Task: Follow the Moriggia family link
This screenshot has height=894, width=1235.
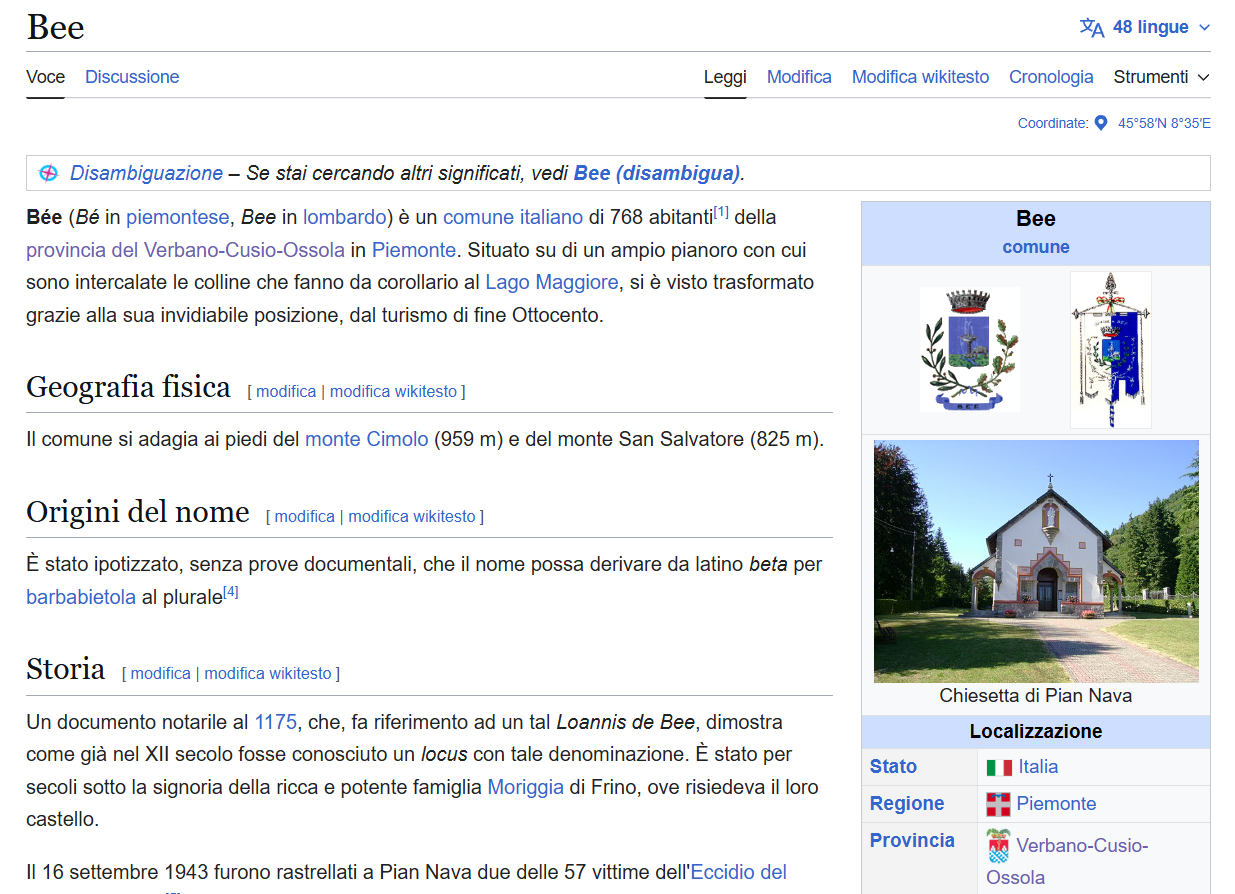Action: pyautogui.click(x=526, y=787)
